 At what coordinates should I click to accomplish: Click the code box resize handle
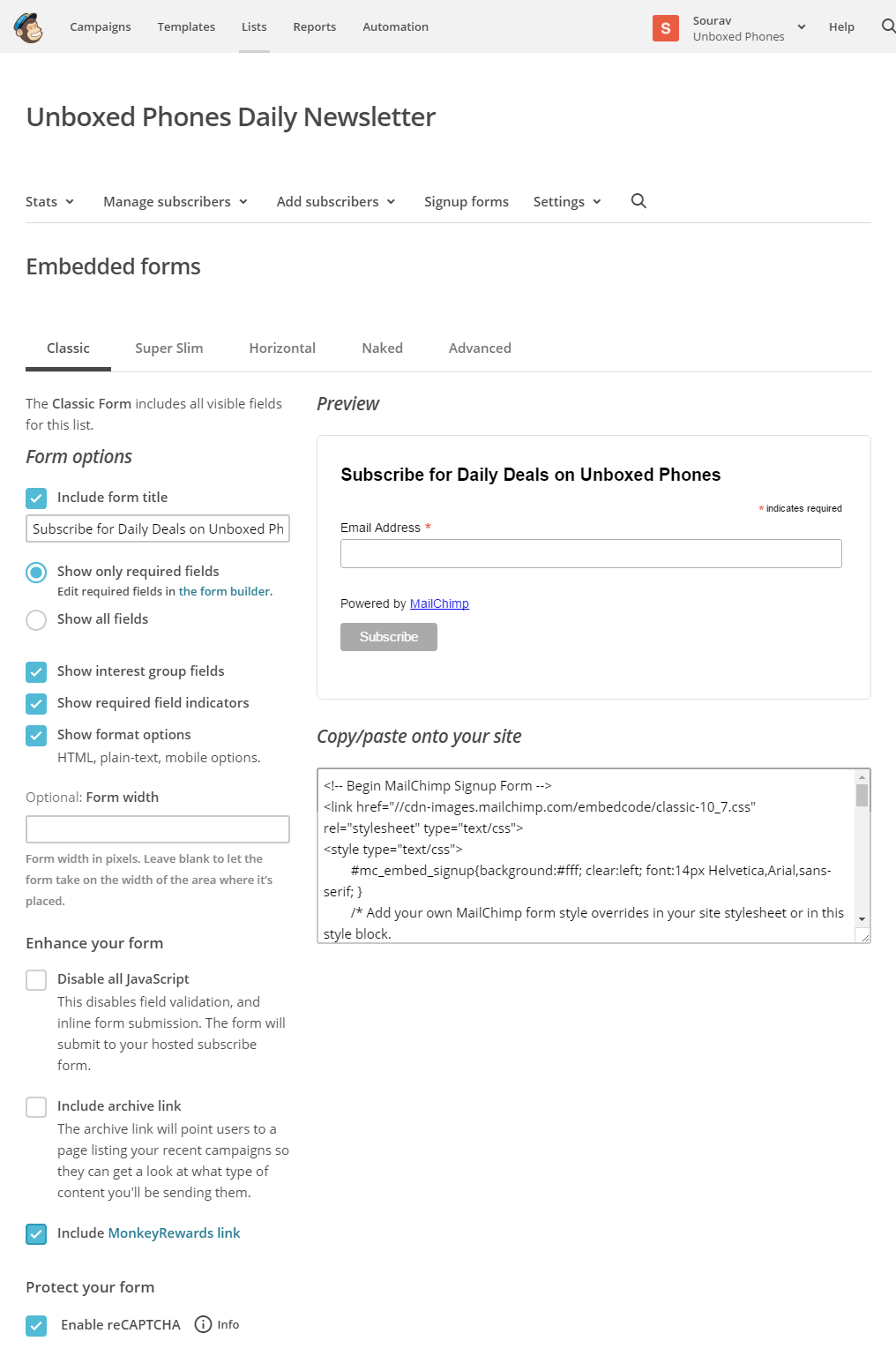pyautogui.click(x=864, y=937)
